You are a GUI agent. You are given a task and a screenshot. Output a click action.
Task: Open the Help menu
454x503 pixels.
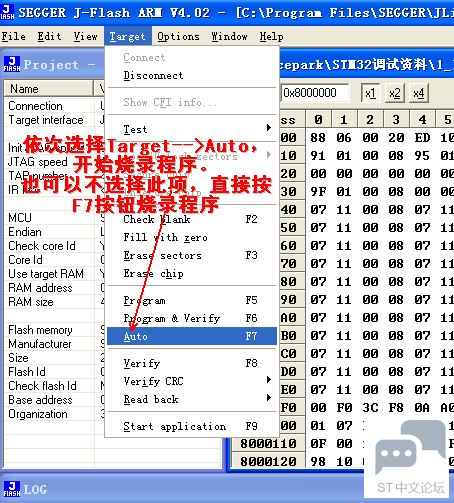click(272, 36)
